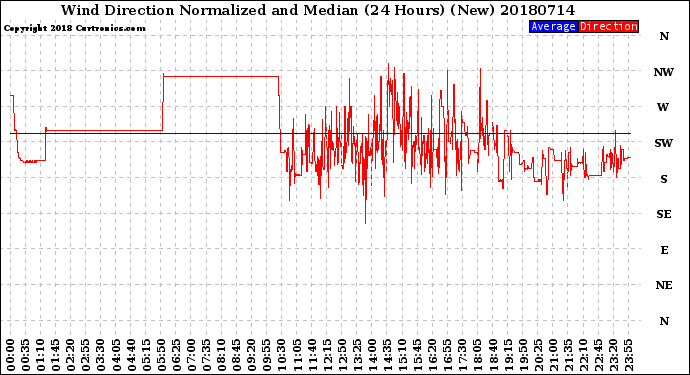Click the S axis label
This screenshot has width=690, height=375.
pyautogui.click(x=664, y=179)
